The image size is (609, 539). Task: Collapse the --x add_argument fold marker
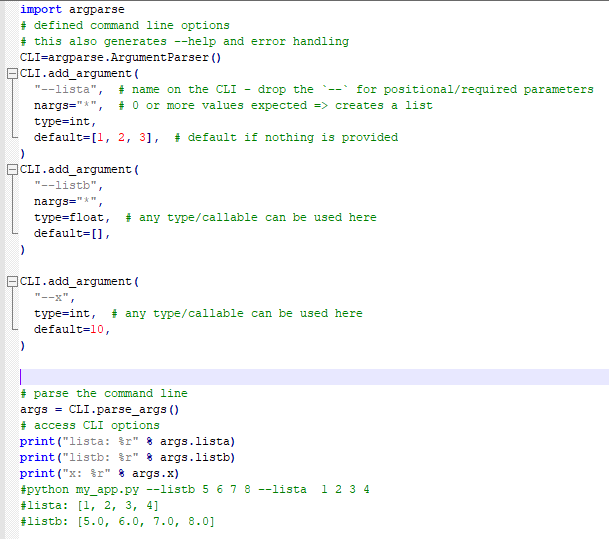tap(11, 281)
